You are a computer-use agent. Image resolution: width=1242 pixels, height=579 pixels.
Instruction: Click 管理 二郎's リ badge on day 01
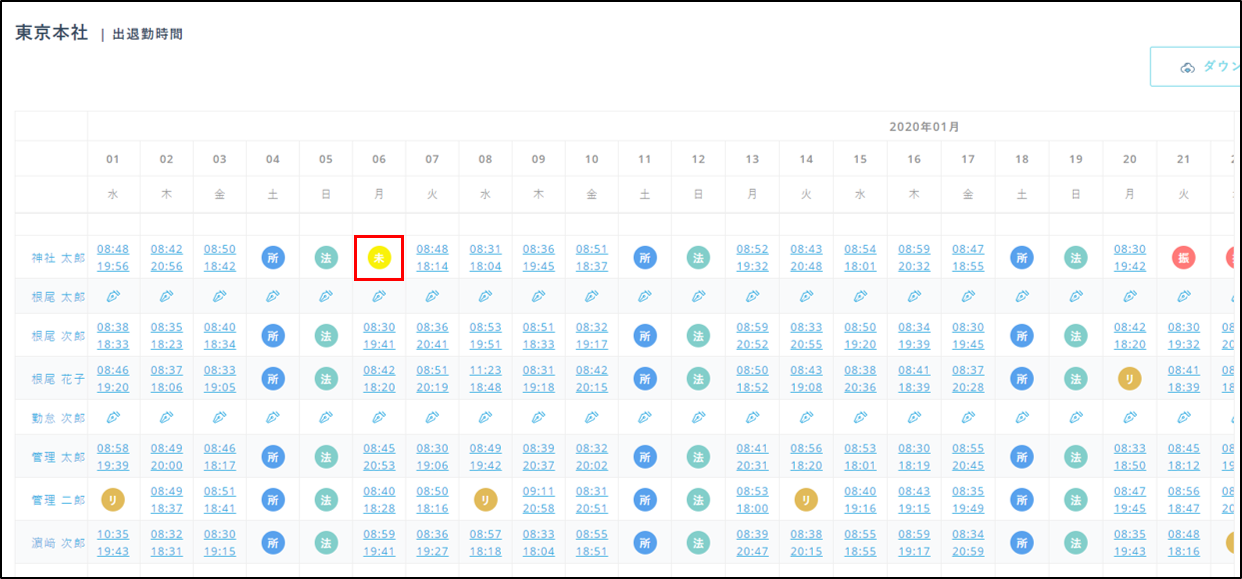pos(113,500)
